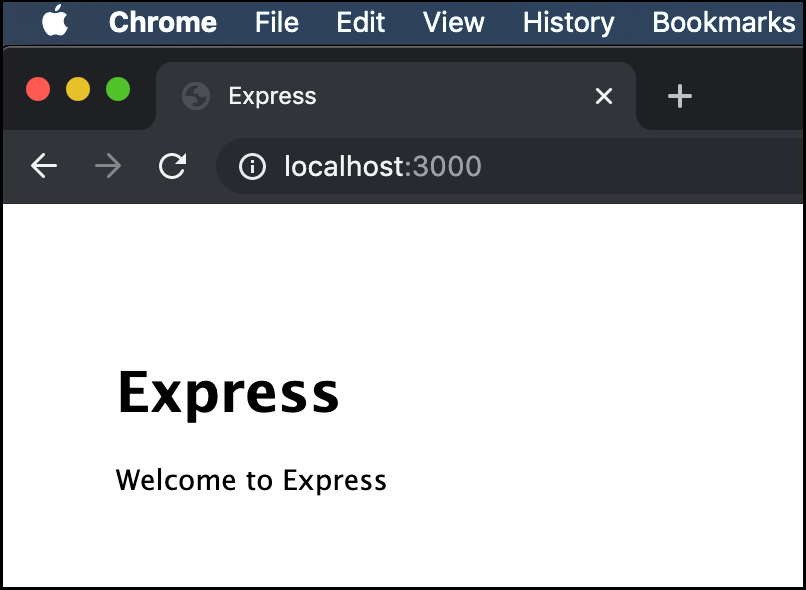Click the Express page heading
The height and width of the screenshot is (590, 806).
tap(228, 392)
